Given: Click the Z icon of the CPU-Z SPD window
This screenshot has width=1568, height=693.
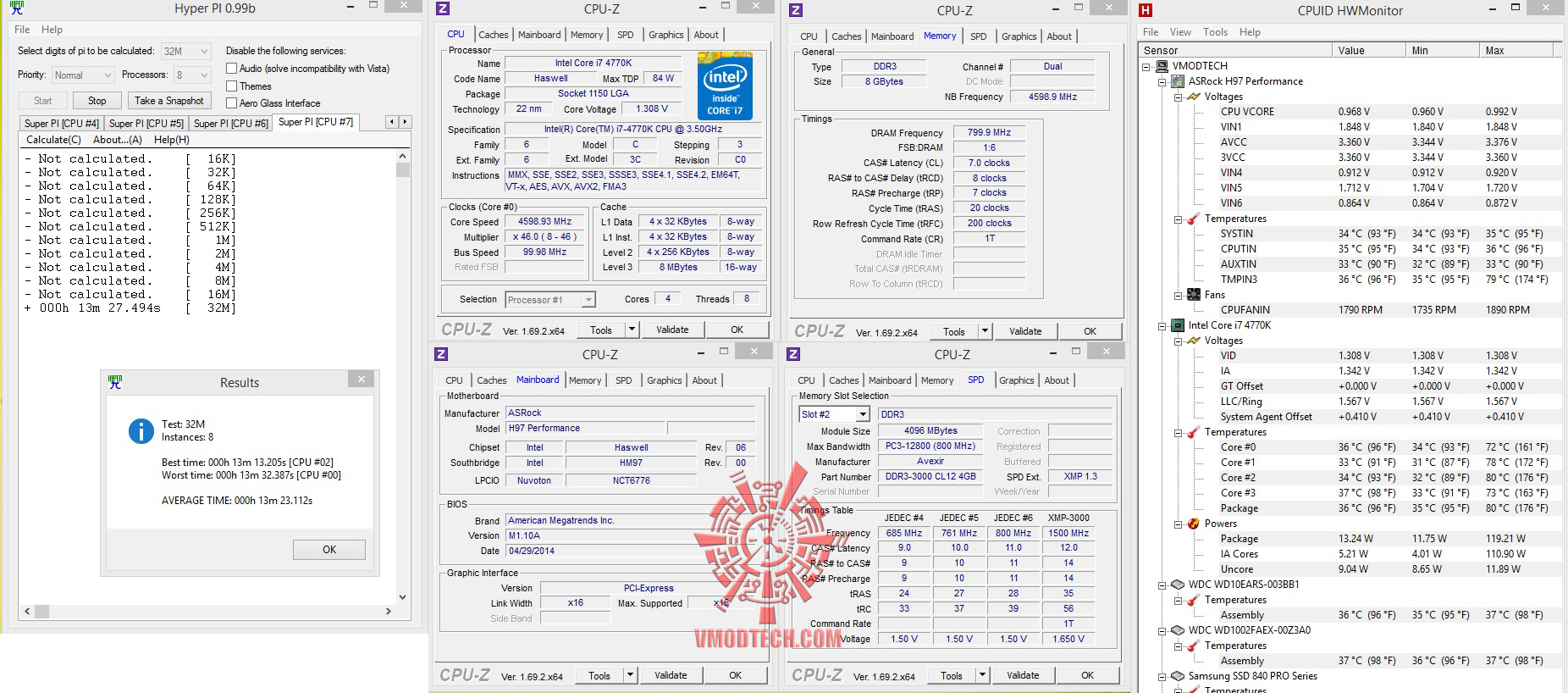Looking at the screenshot, I should [793, 354].
